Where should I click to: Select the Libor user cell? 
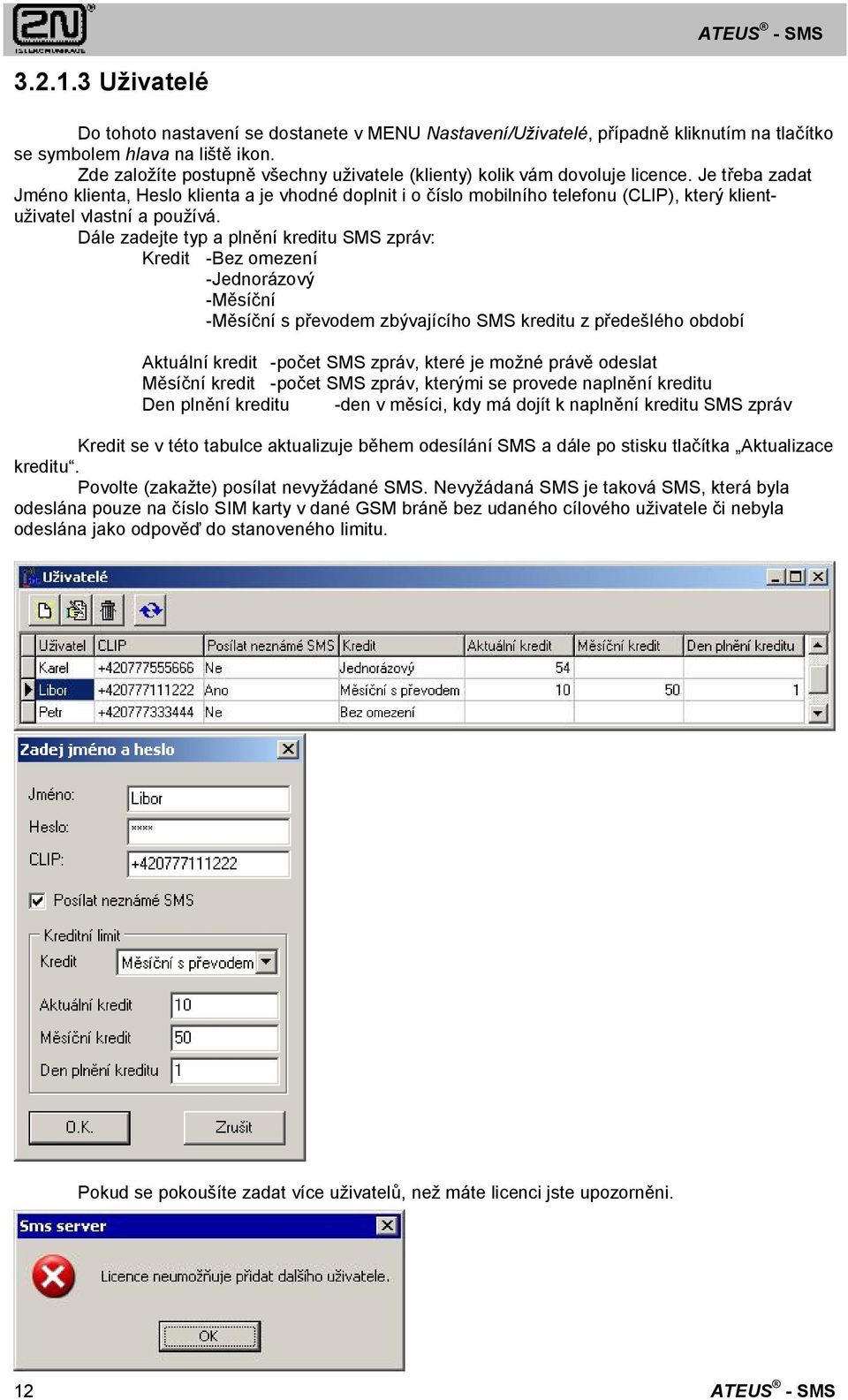pos(64,691)
